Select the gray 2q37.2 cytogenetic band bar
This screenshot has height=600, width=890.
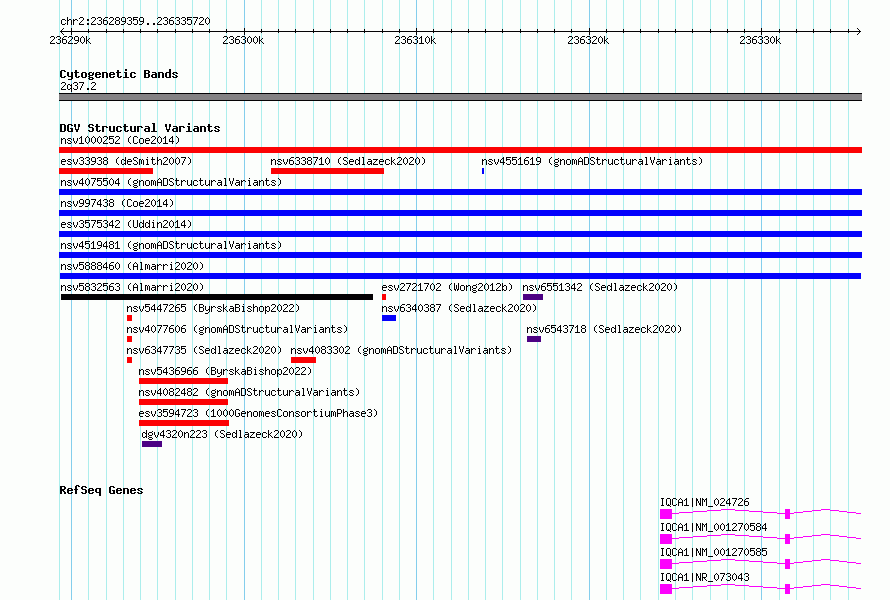click(x=460, y=97)
